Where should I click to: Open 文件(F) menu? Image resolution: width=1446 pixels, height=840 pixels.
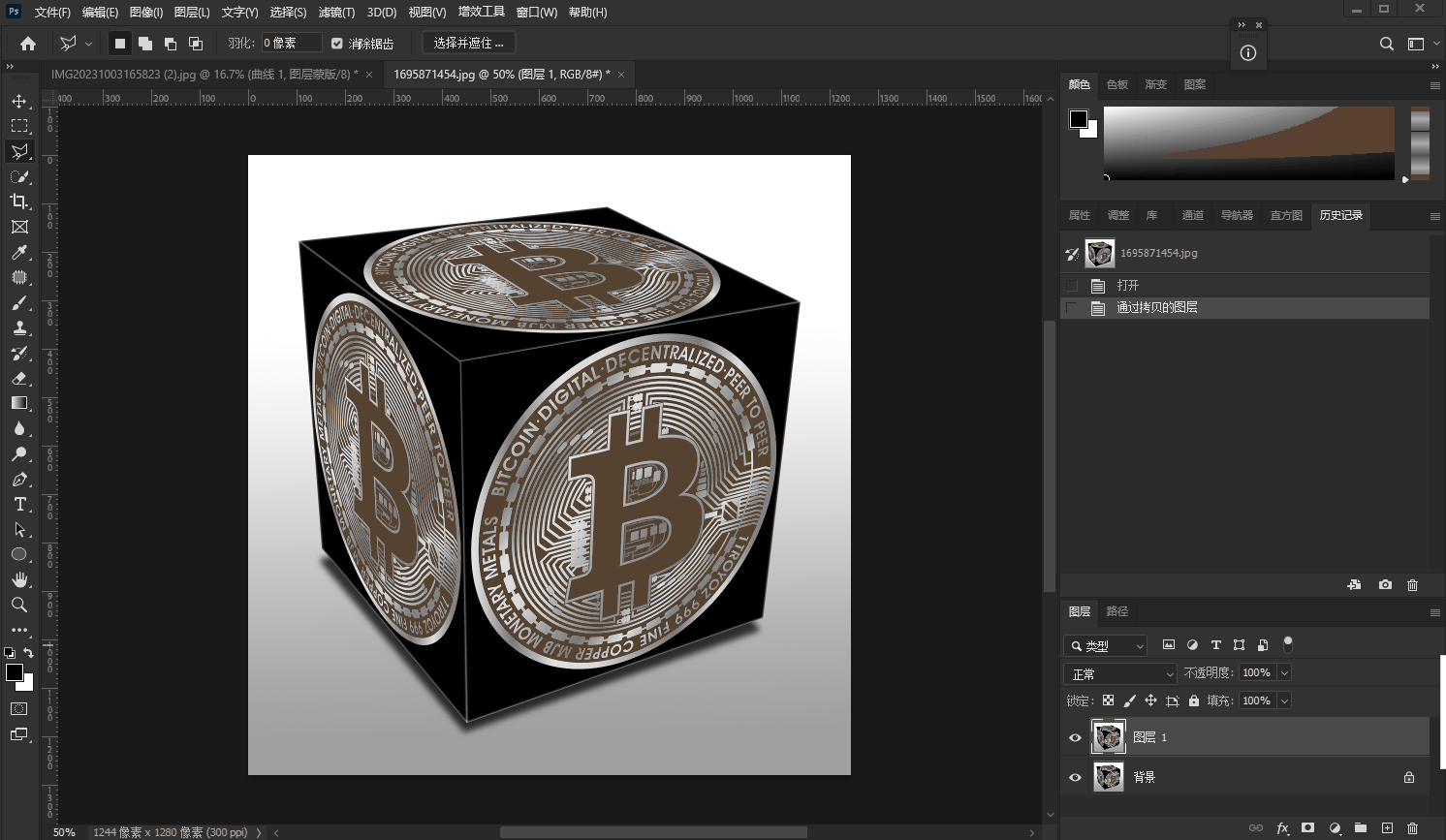(52, 13)
